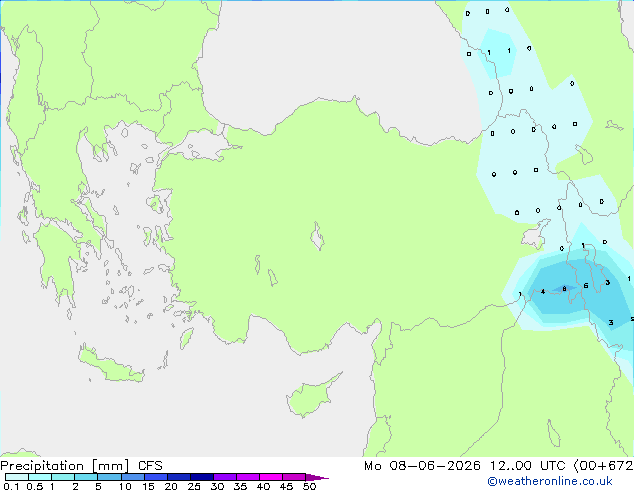Image resolution: width=634 pixels, height=490 pixels.
Task: Click the '0.1' legend label
Action: pyautogui.click(x=11, y=486)
